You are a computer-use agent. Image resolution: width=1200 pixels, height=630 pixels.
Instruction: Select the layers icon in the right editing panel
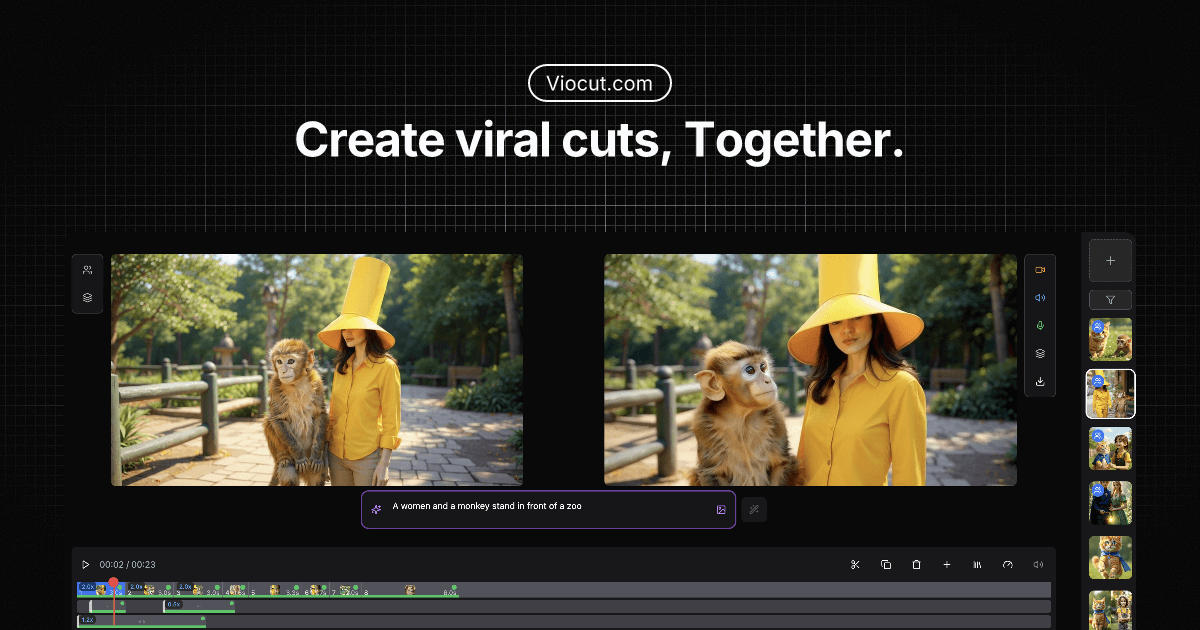pyautogui.click(x=1040, y=352)
